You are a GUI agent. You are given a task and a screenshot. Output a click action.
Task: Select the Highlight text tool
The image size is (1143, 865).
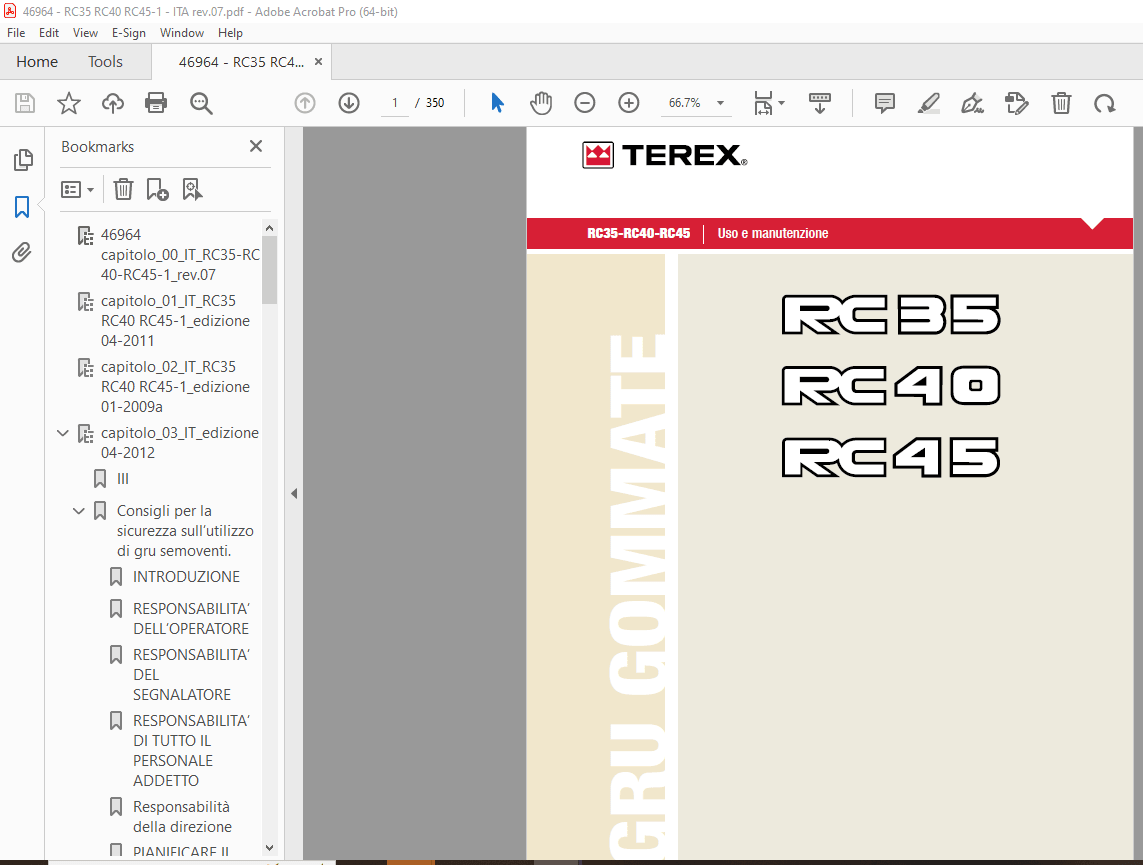click(928, 103)
